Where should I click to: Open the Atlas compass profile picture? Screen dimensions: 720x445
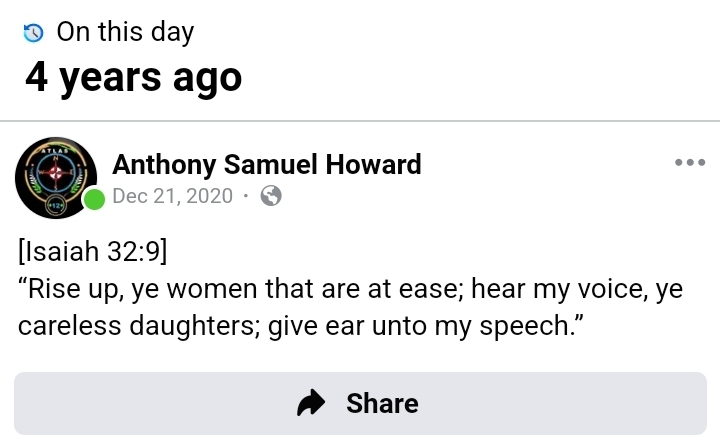(56, 177)
